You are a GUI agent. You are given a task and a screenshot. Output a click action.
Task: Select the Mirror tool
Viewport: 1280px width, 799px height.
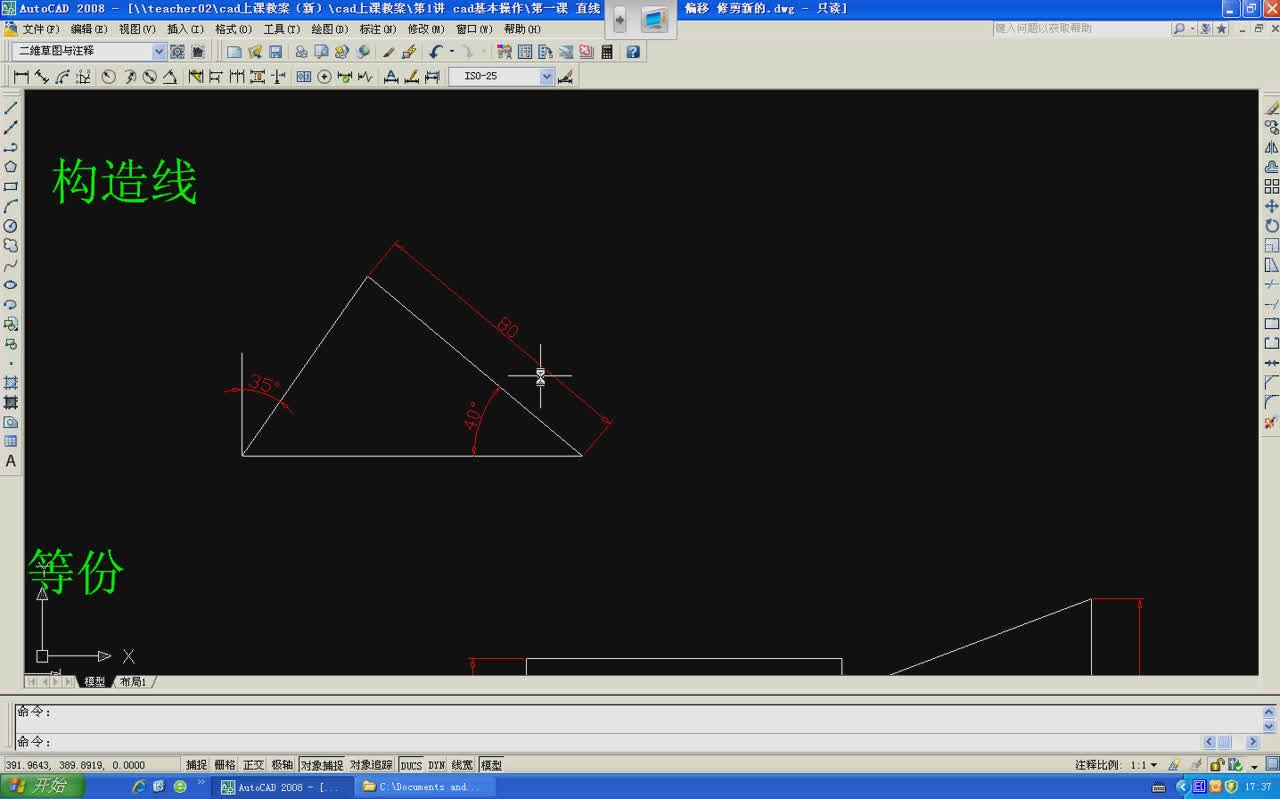1272,147
